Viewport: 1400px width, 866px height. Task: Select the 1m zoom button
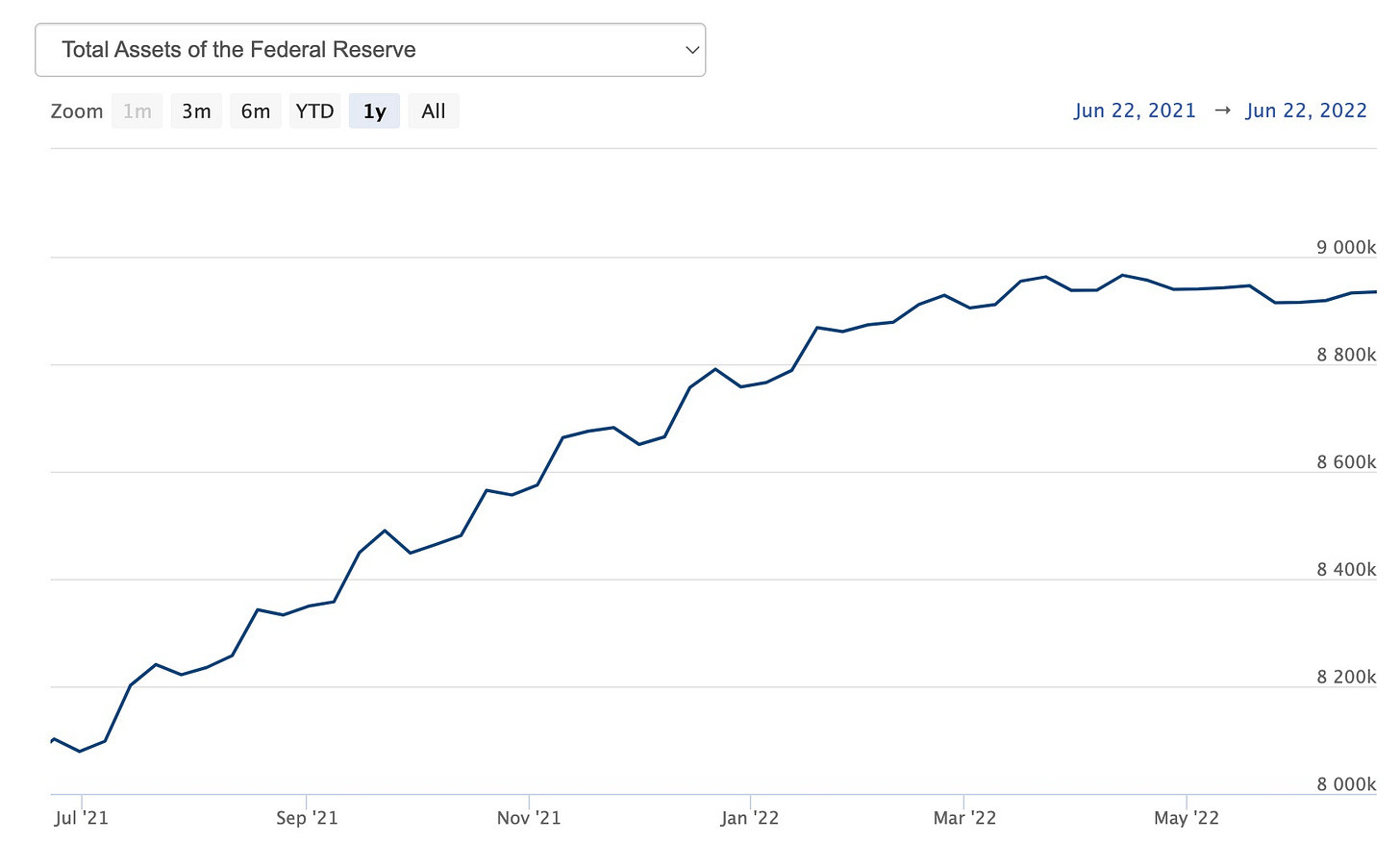tap(137, 111)
